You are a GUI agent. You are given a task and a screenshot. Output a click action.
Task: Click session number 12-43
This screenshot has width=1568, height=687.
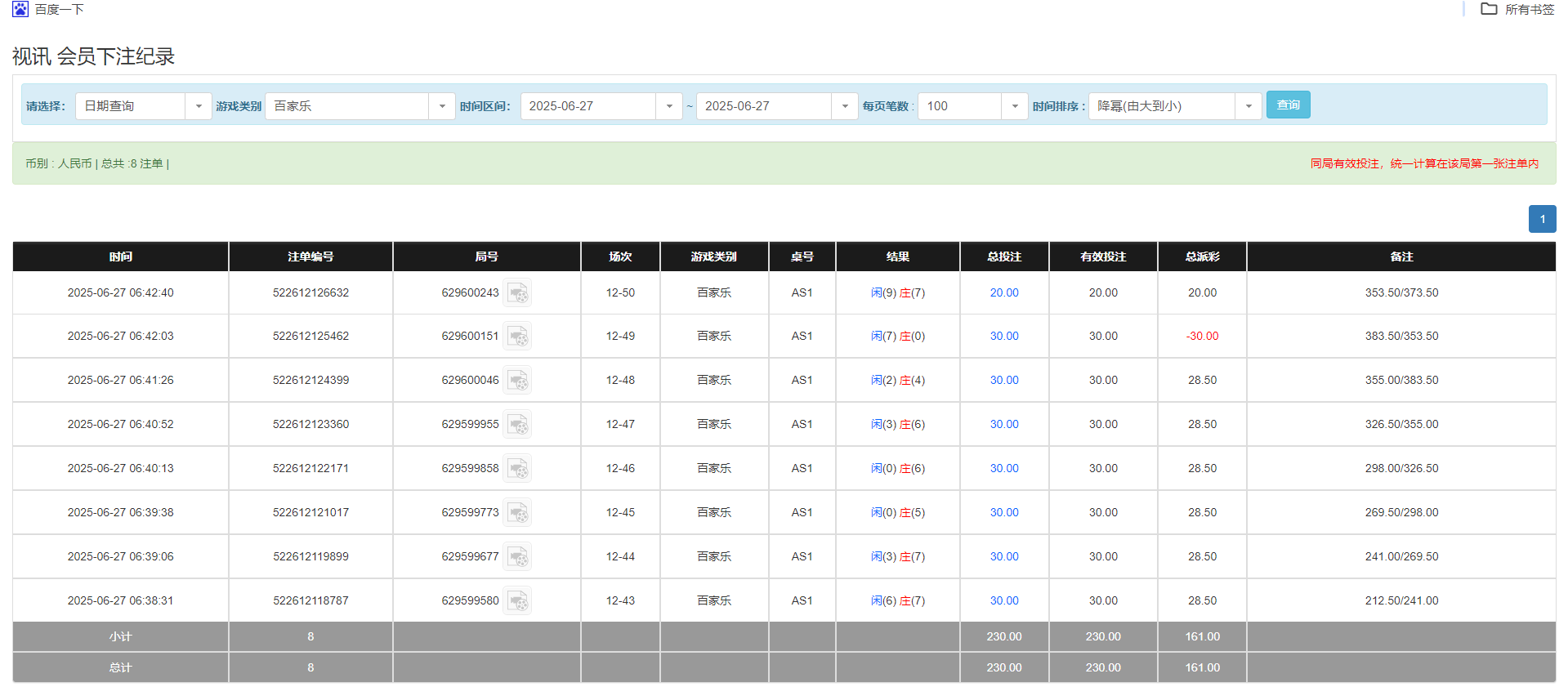620,600
